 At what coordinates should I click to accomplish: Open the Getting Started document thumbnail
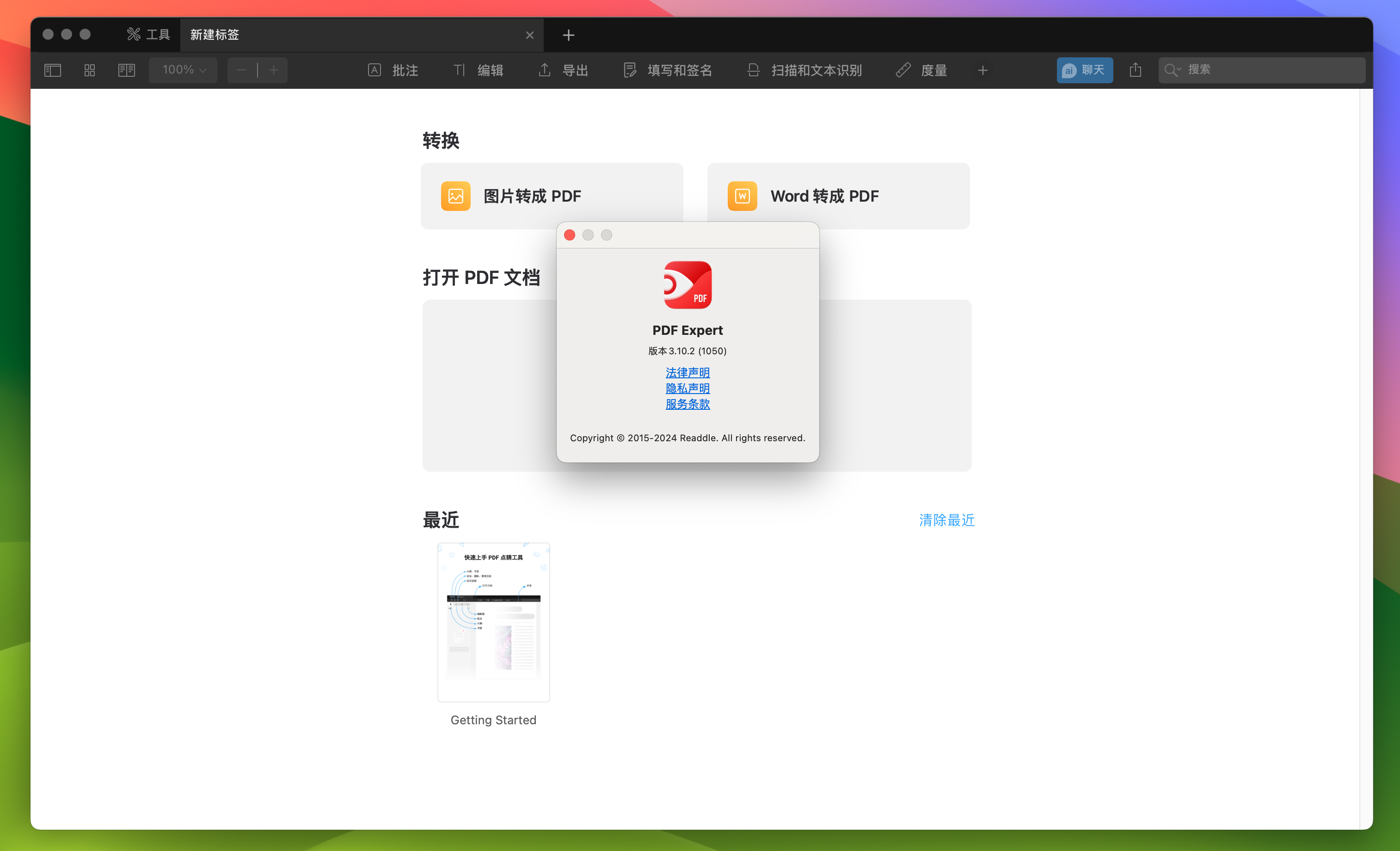493,622
